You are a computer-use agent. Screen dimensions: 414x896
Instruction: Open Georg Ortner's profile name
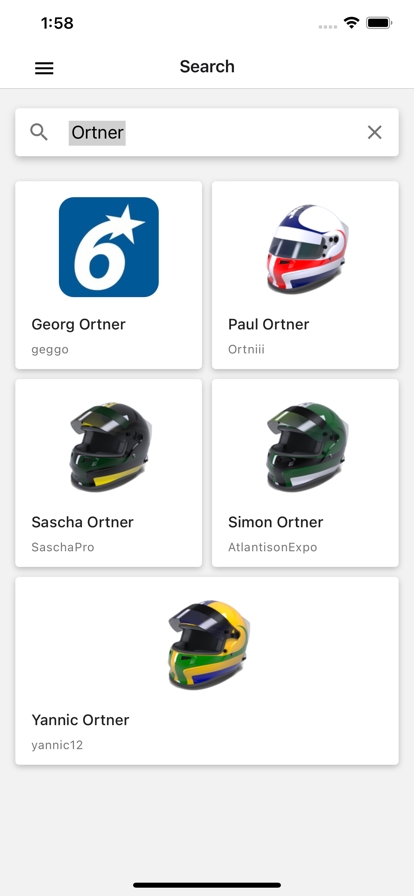click(x=78, y=325)
